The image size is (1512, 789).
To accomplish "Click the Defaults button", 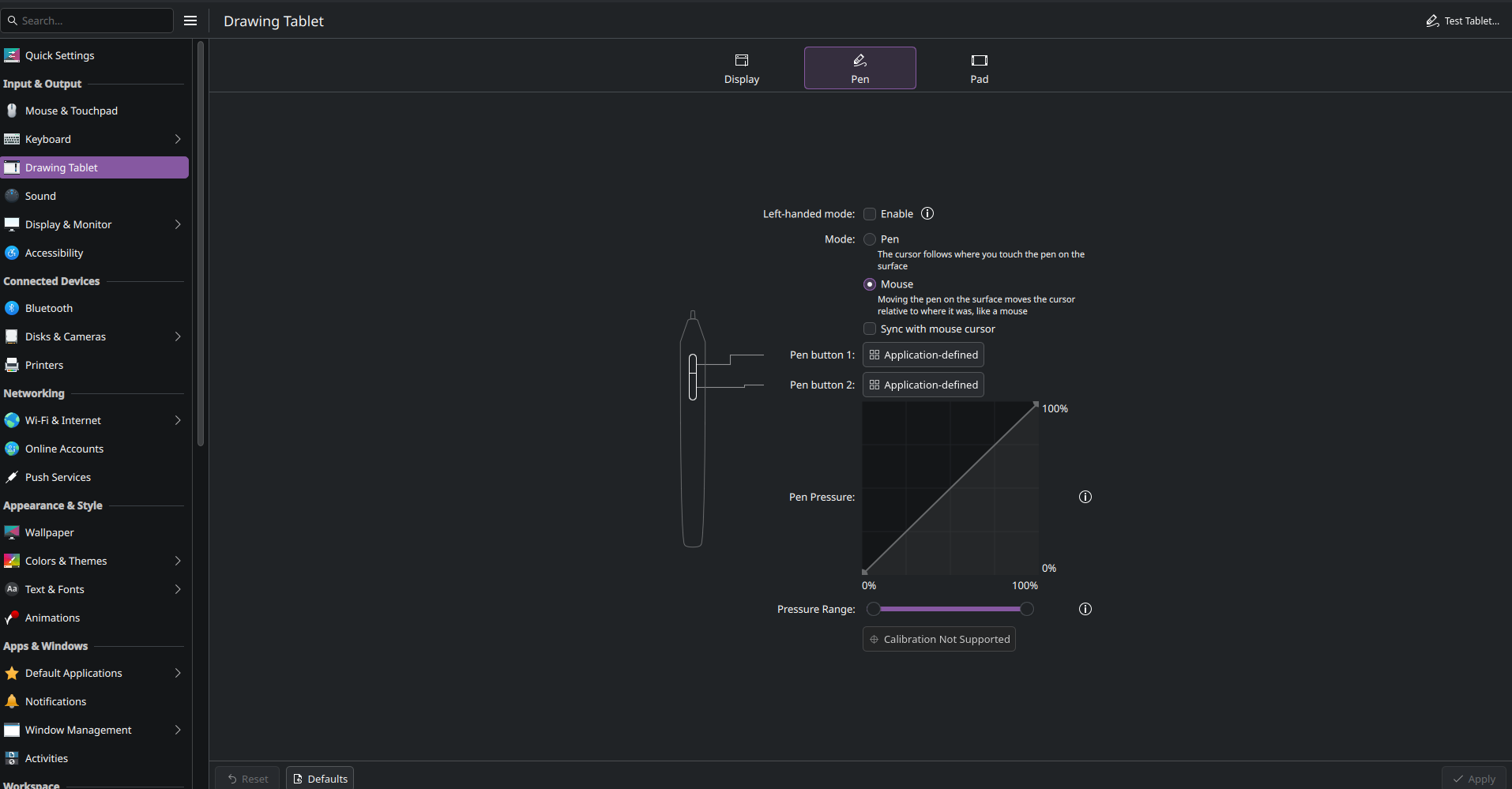I will [x=320, y=778].
